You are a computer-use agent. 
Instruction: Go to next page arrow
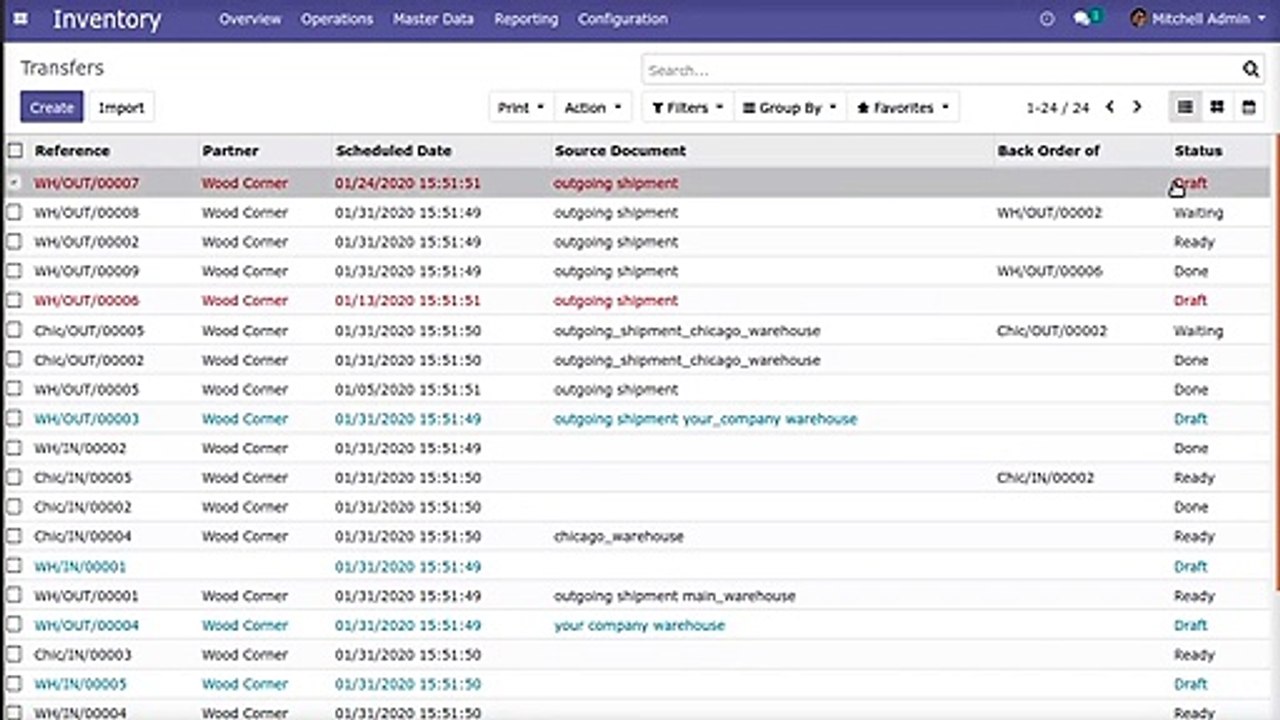click(x=1137, y=107)
